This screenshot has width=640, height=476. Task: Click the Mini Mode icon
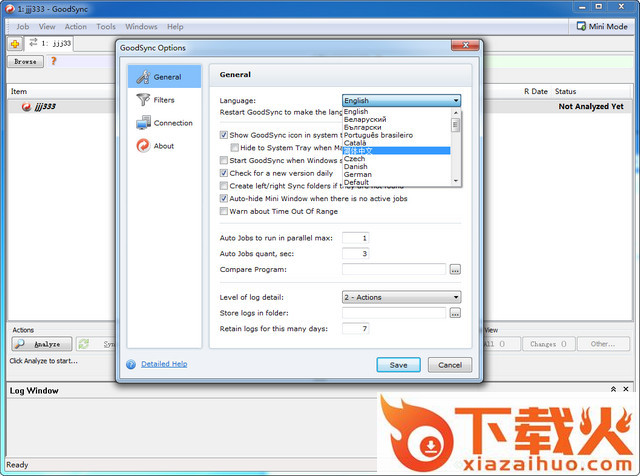[581, 26]
